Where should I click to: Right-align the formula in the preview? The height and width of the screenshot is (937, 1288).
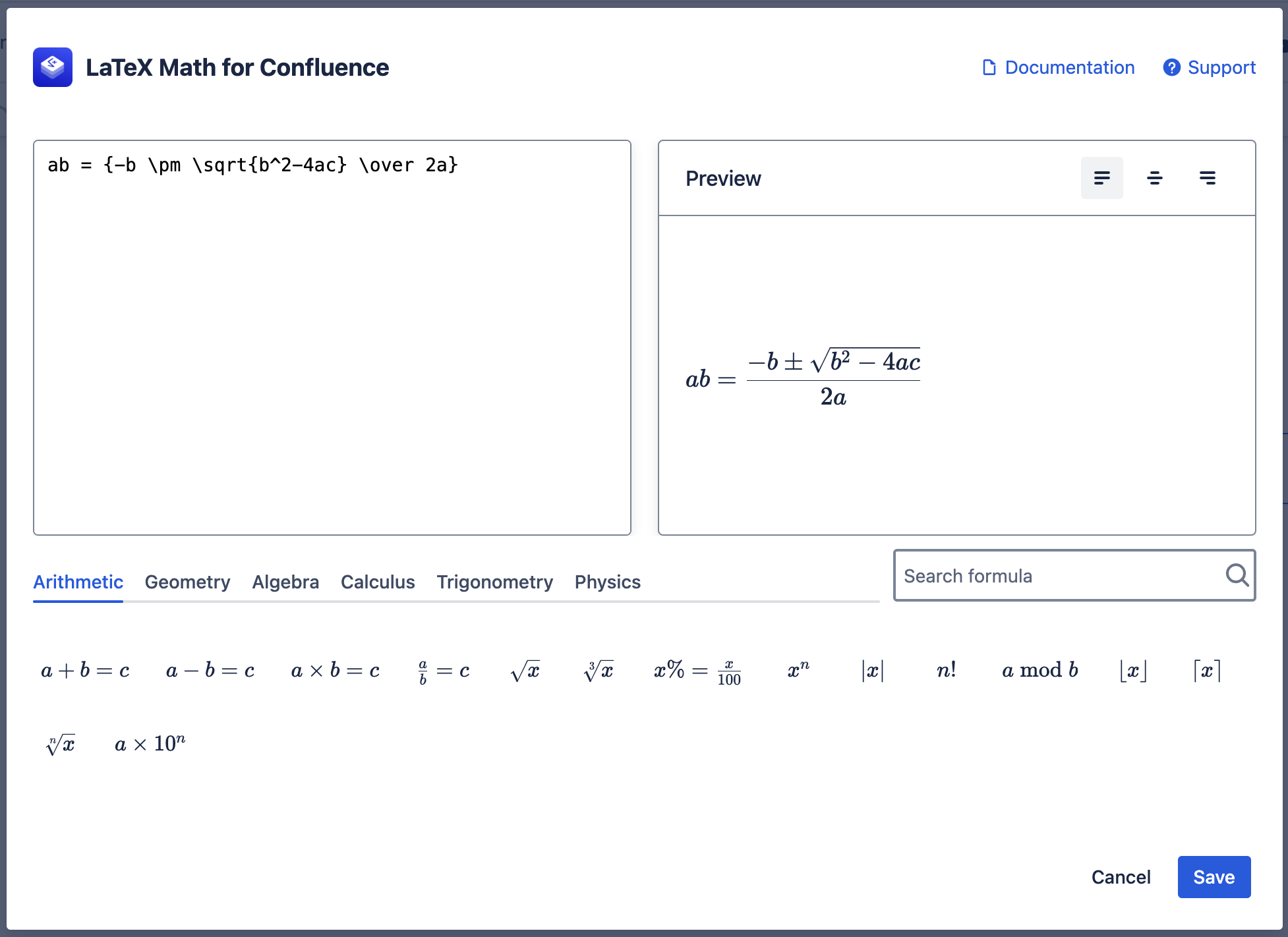click(x=1208, y=178)
